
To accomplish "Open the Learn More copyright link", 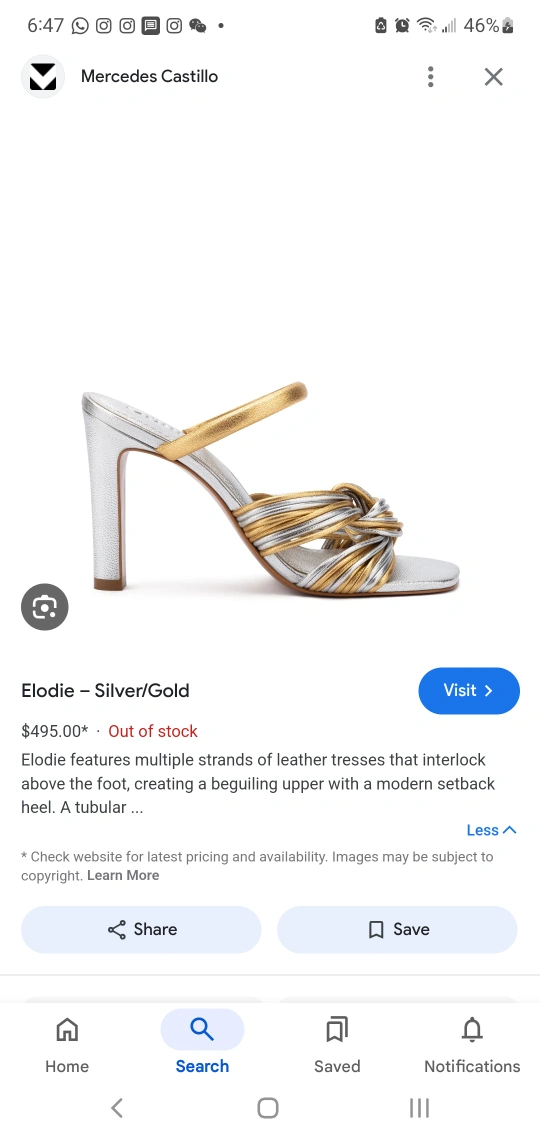I will (x=123, y=875).
